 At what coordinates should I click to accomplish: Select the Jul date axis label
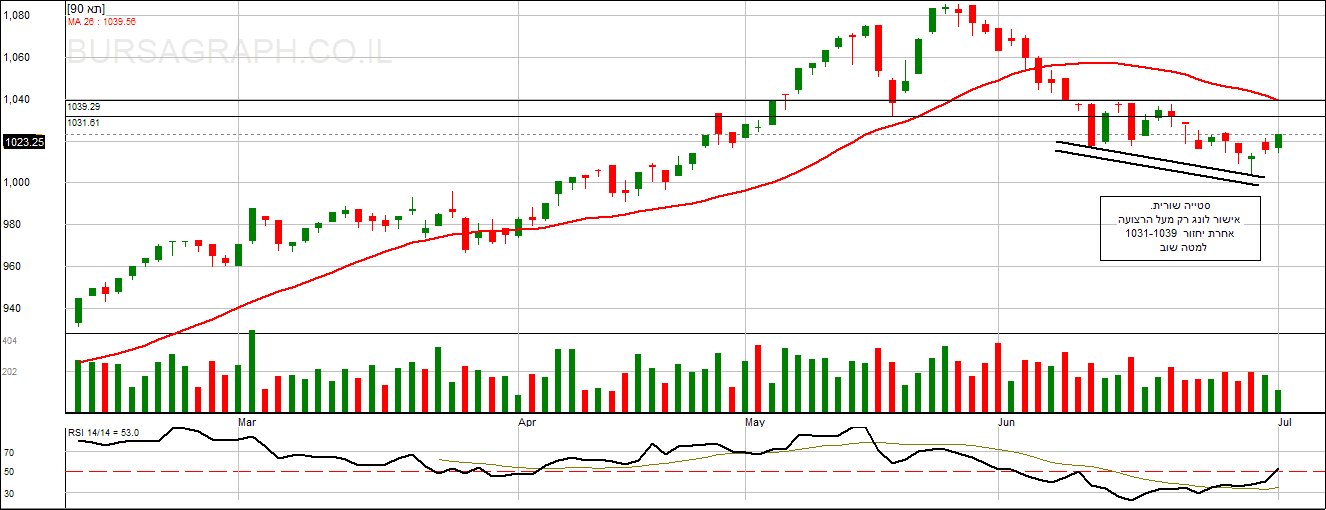[x=1286, y=423]
